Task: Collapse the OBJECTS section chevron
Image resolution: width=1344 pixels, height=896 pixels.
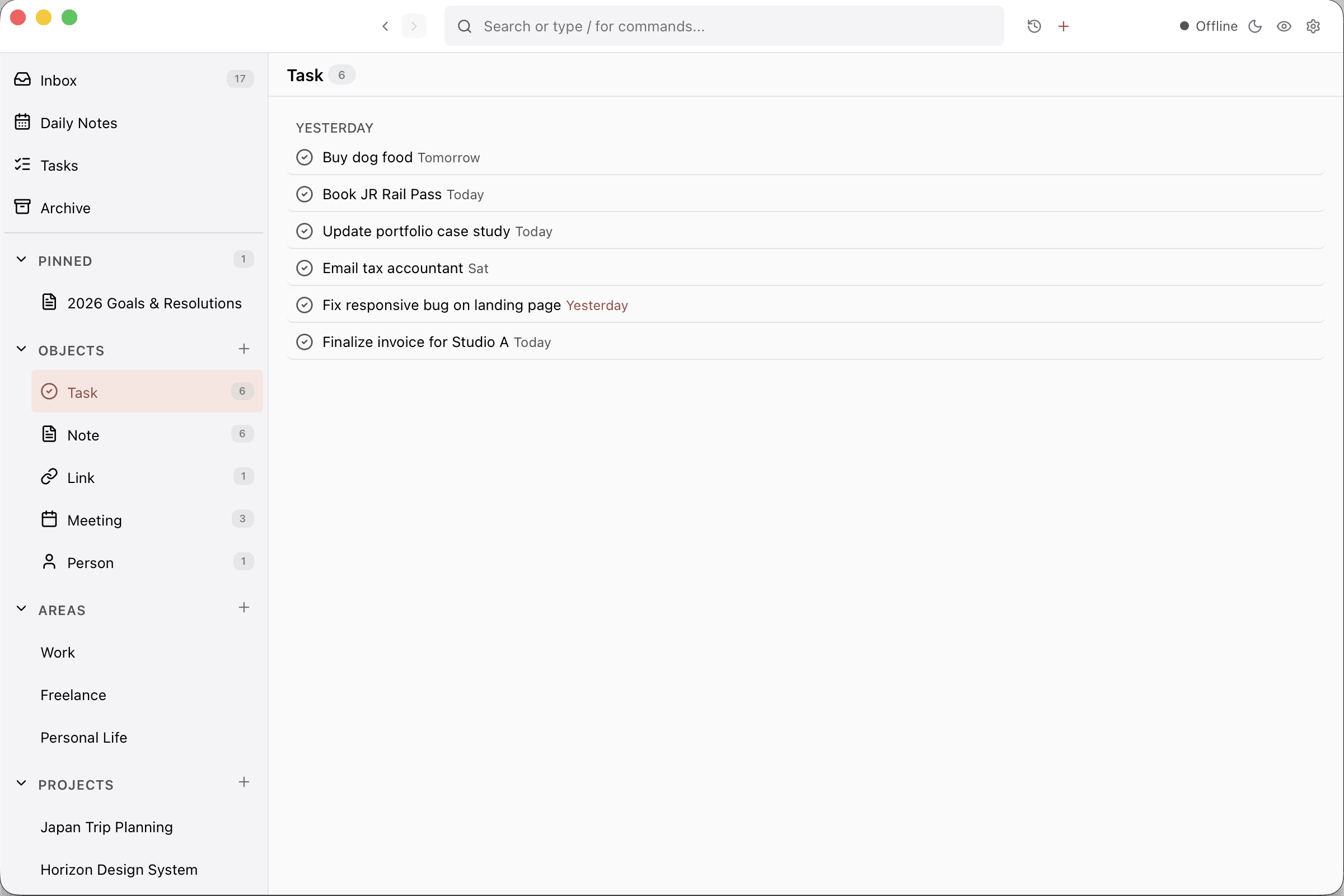Action: coord(21,349)
